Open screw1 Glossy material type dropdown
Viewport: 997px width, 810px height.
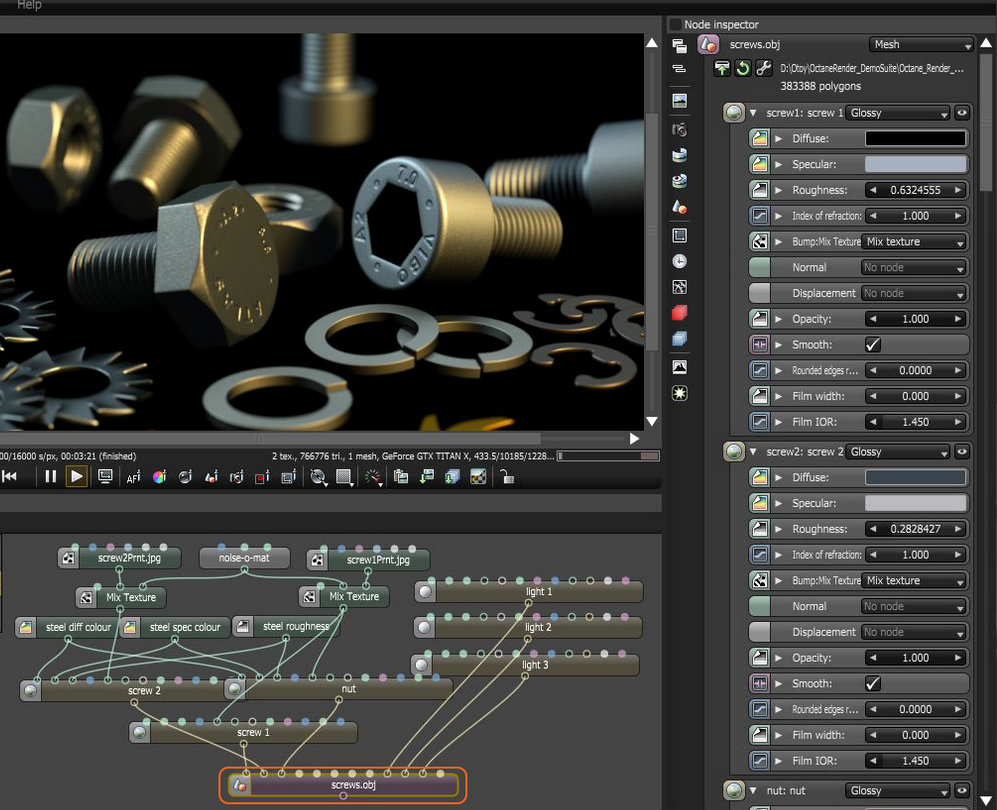pos(898,113)
